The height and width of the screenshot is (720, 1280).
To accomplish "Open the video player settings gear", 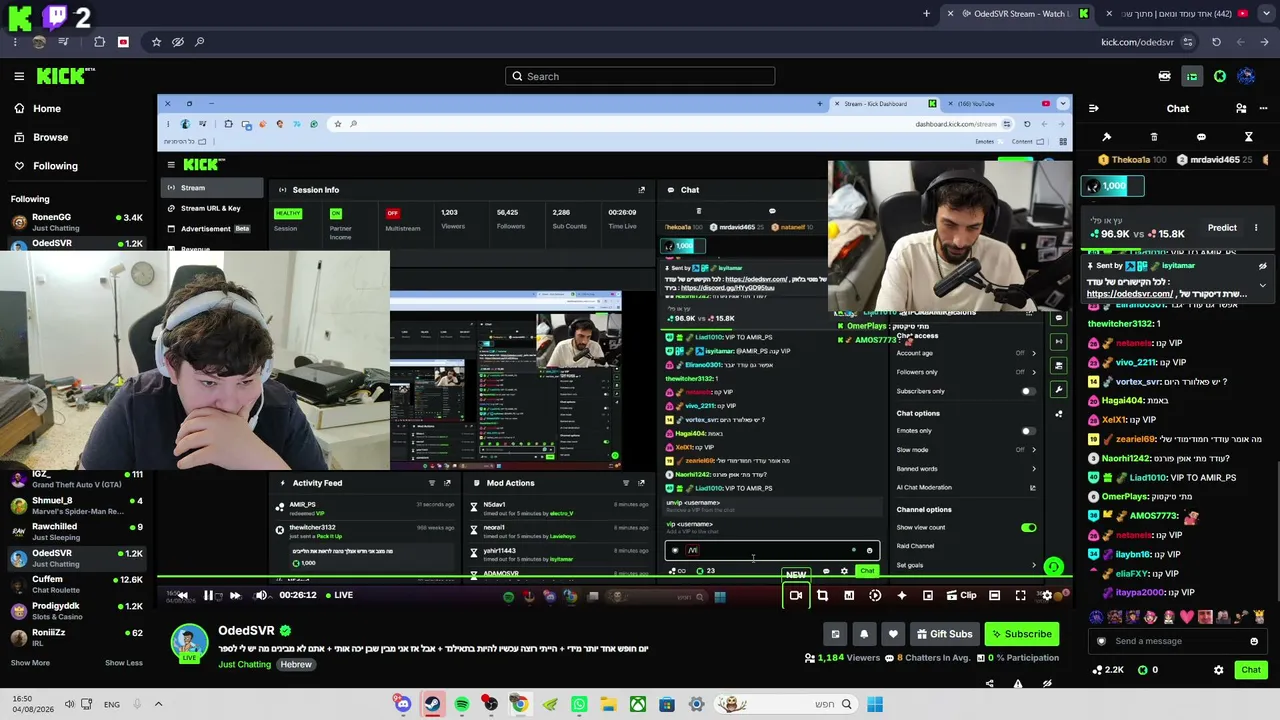I will (1047, 595).
